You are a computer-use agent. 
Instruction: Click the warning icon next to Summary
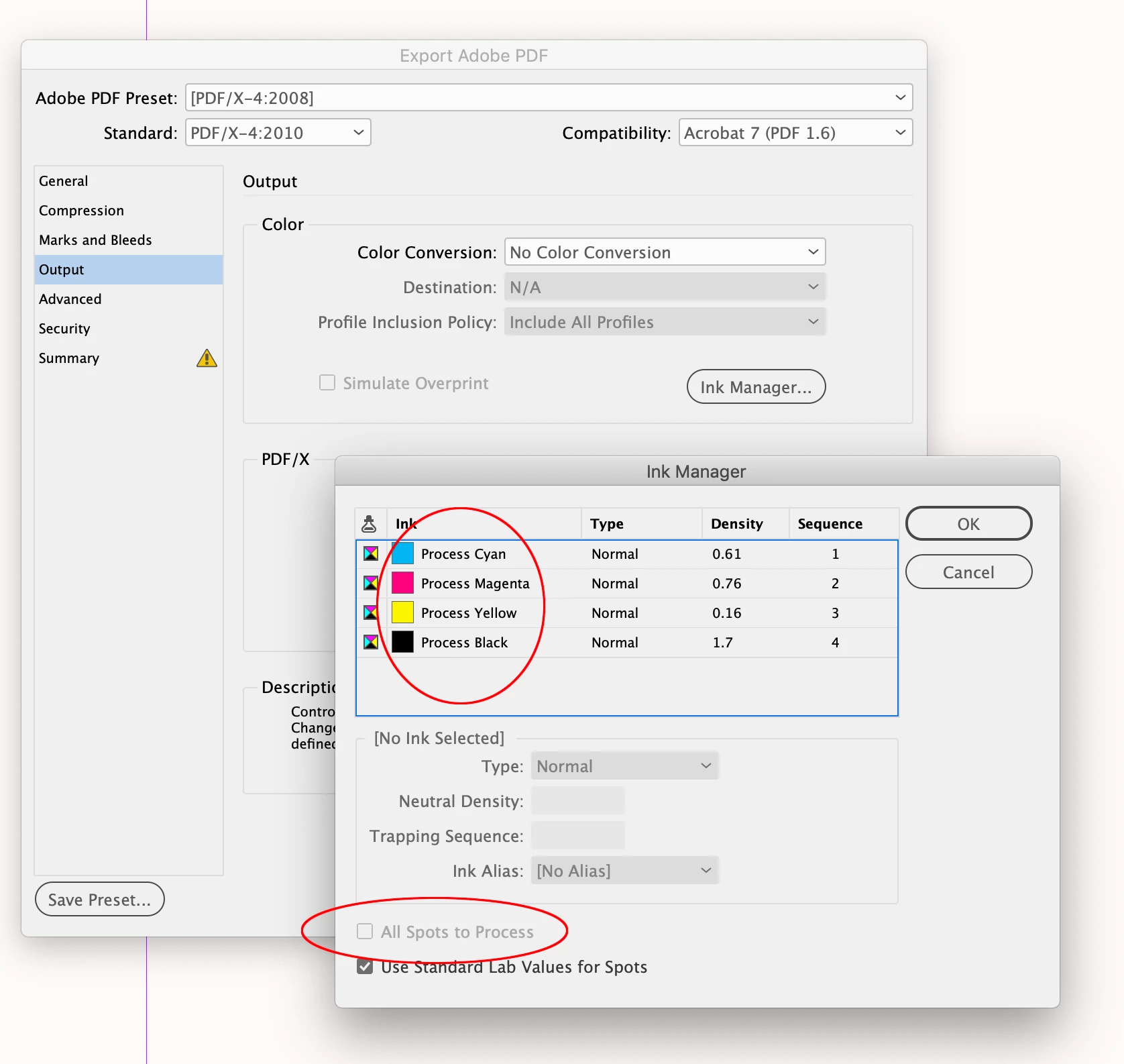(207, 358)
